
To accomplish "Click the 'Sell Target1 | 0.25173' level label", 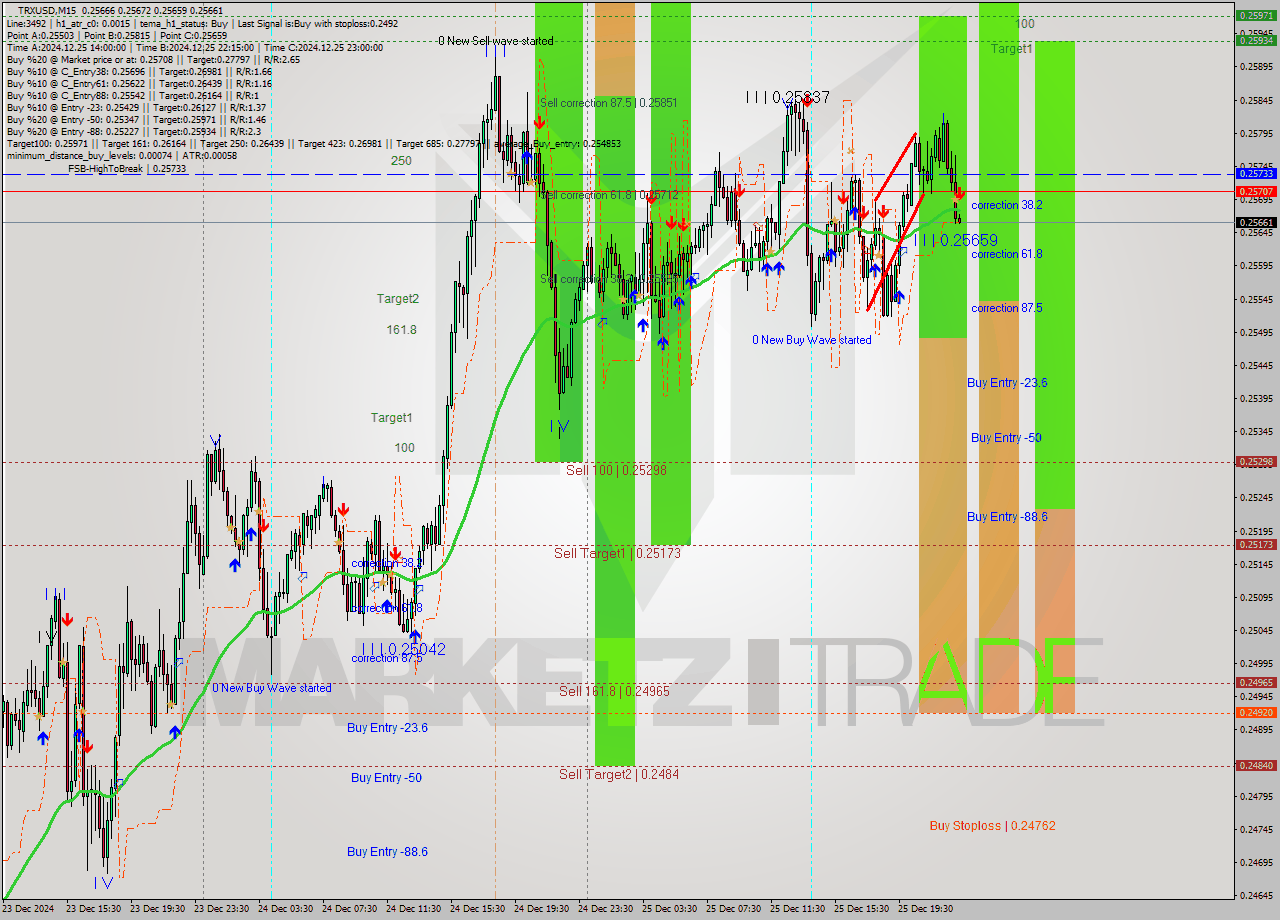I will pos(617,553).
